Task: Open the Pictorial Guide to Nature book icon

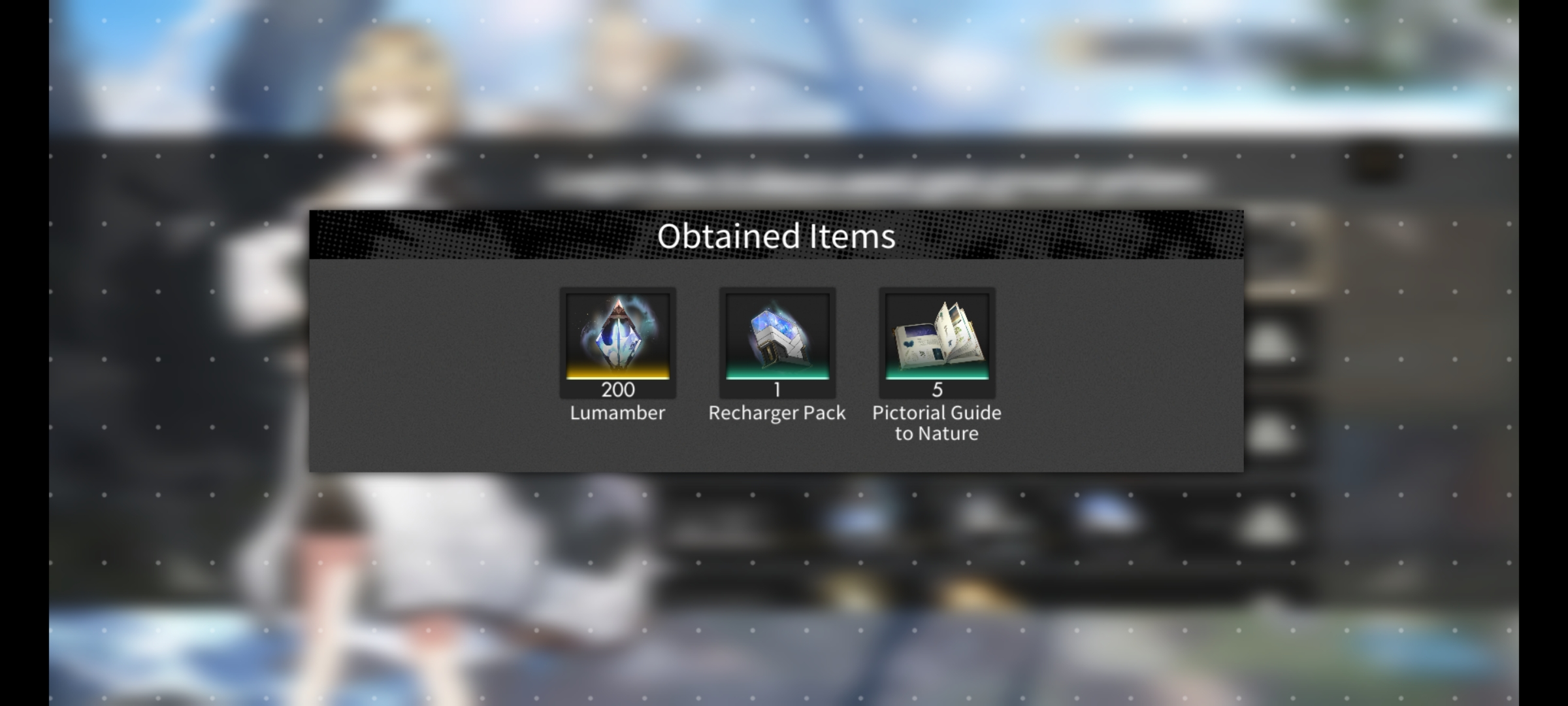Action: click(x=937, y=334)
